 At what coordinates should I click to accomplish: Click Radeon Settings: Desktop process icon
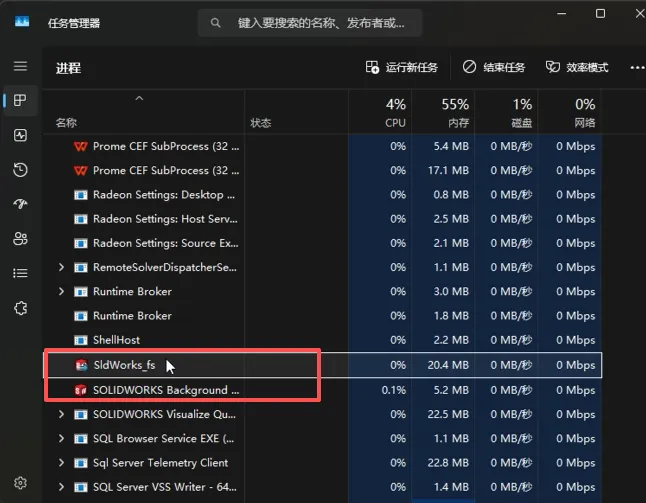tap(81, 195)
